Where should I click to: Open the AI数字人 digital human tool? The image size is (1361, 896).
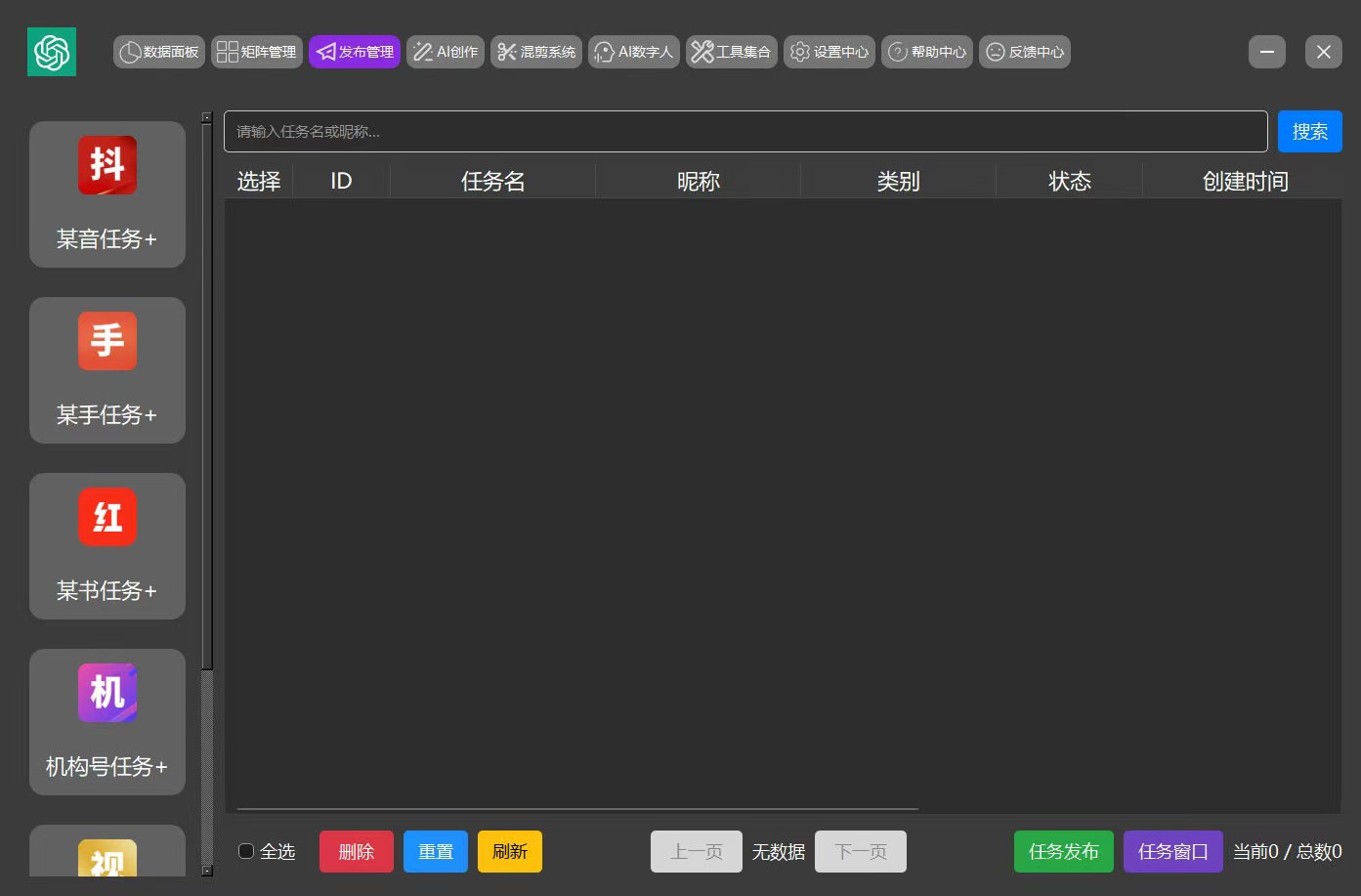coord(633,52)
